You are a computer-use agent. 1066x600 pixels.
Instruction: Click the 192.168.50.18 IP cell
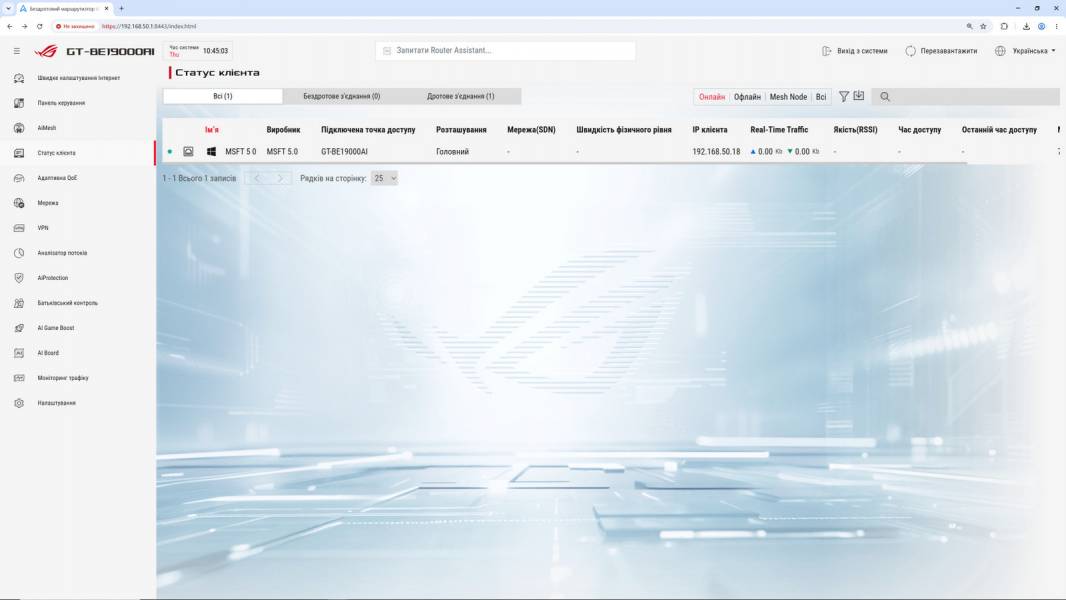(716, 152)
